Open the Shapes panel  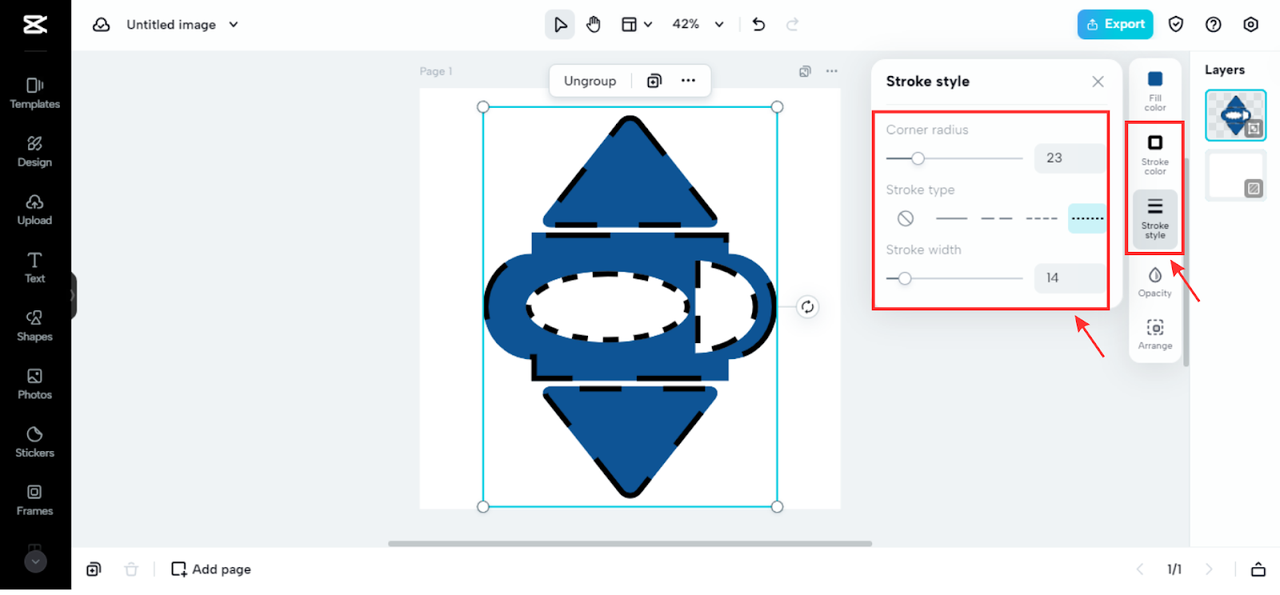(x=35, y=325)
